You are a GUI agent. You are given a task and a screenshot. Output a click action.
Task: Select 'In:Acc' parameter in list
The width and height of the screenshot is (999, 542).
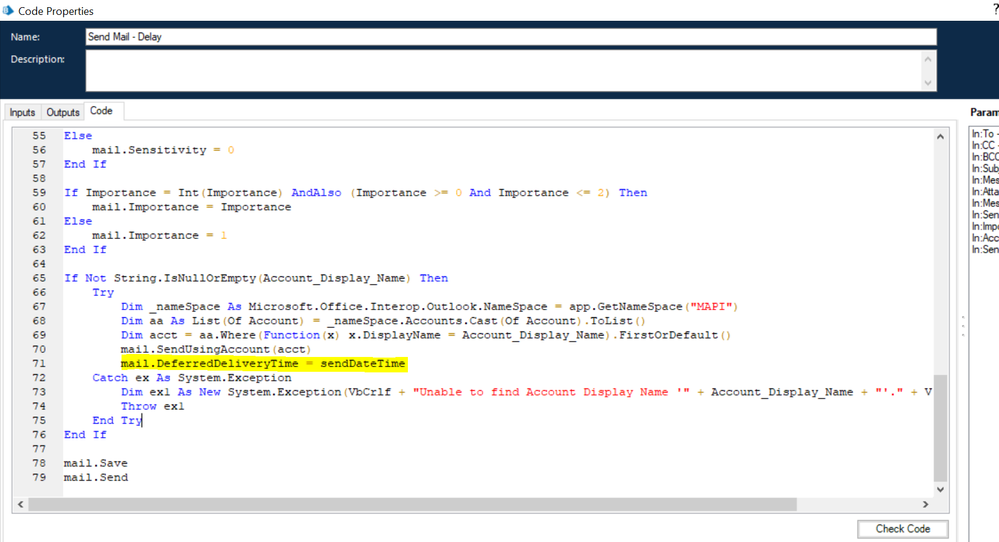984,238
